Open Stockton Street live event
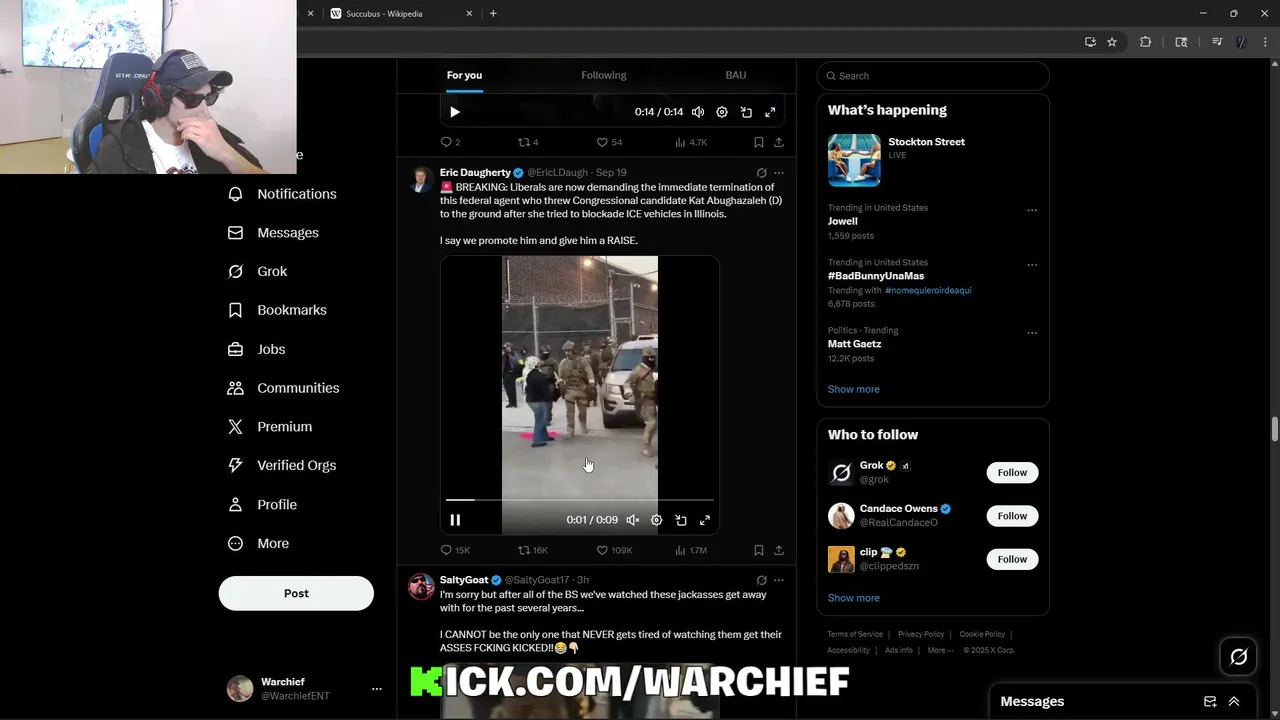The width and height of the screenshot is (1280, 720). pyautogui.click(x=933, y=160)
